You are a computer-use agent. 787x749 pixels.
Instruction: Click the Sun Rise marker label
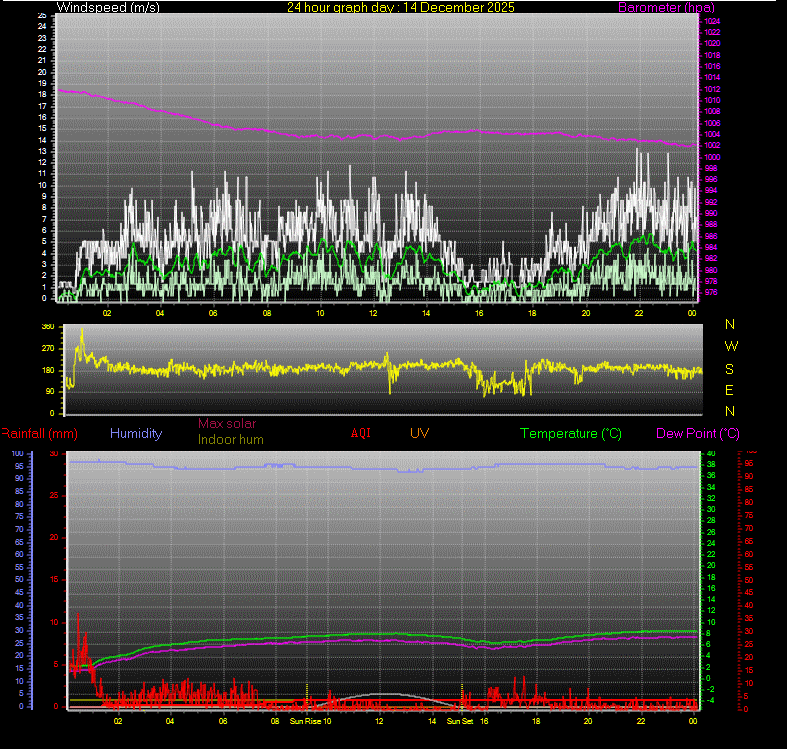305,721
